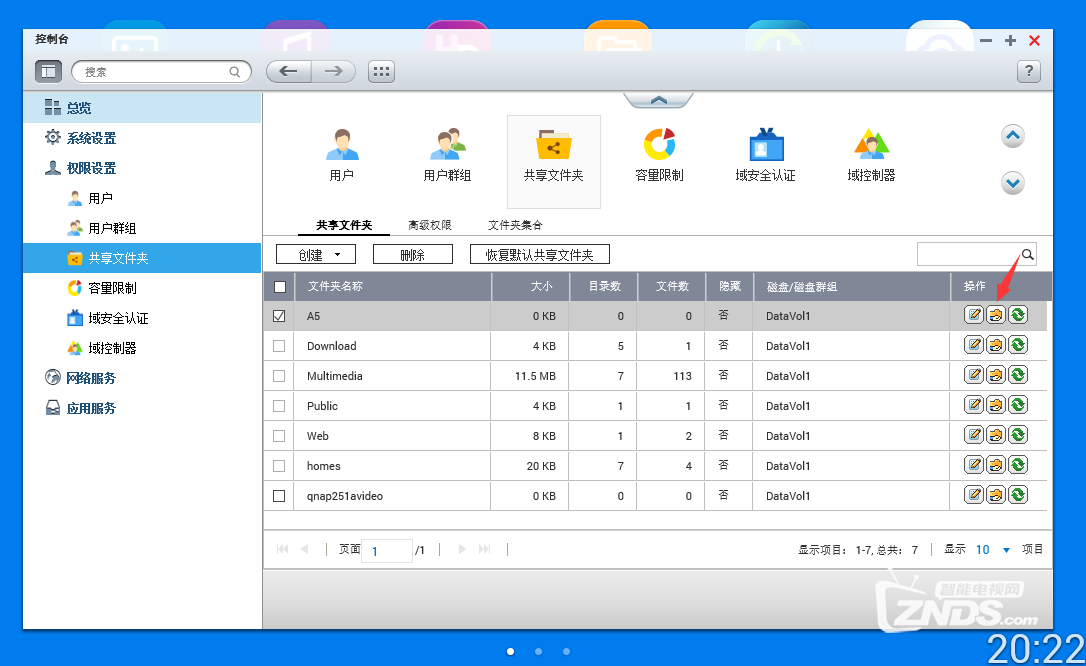Toggle the sidebar panel view button
This screenshot has width=1086, height=666.
click(48, 71)
